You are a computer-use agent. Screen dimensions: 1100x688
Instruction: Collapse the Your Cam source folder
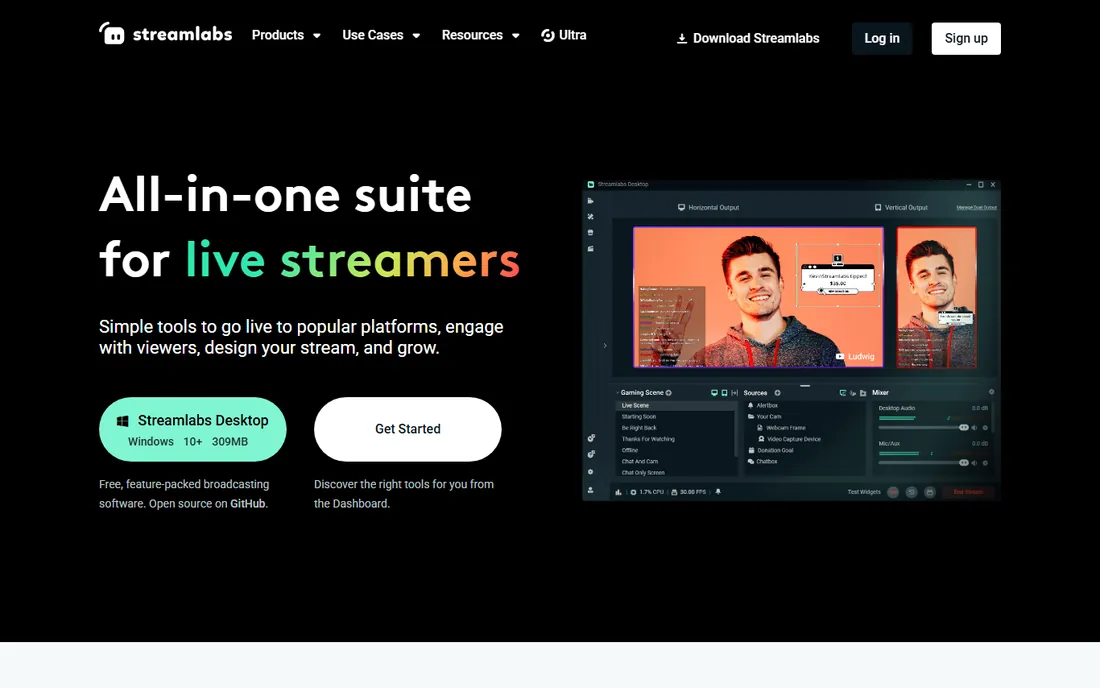[x=751, y=417]
